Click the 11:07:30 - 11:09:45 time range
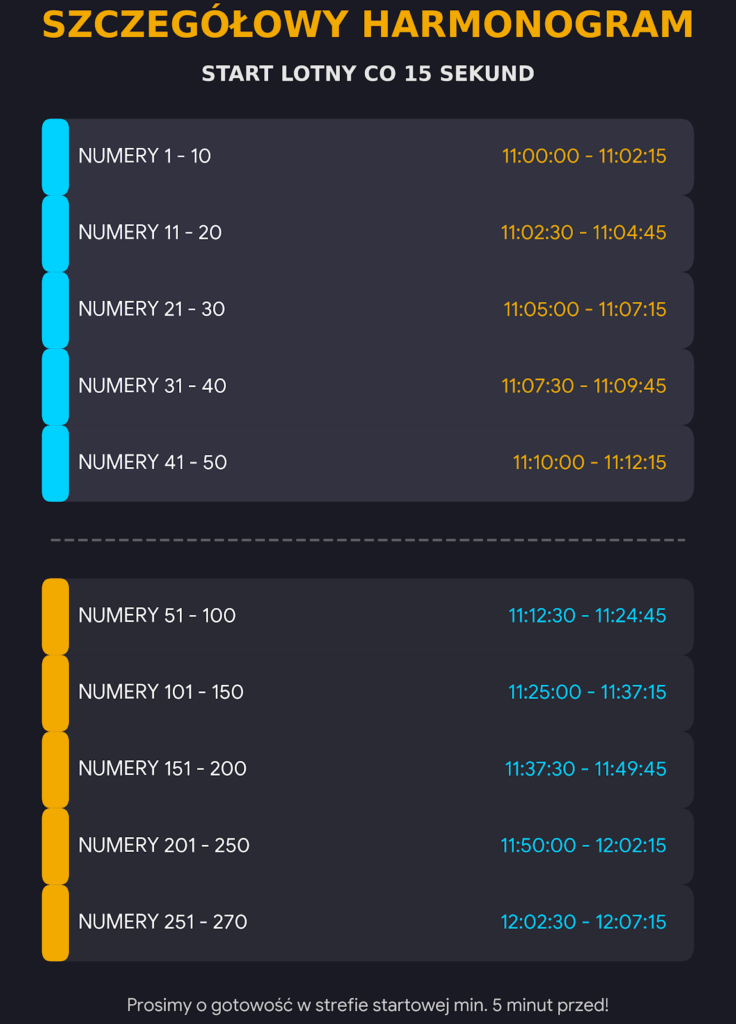736x1024 pixels. coord(583,386)
